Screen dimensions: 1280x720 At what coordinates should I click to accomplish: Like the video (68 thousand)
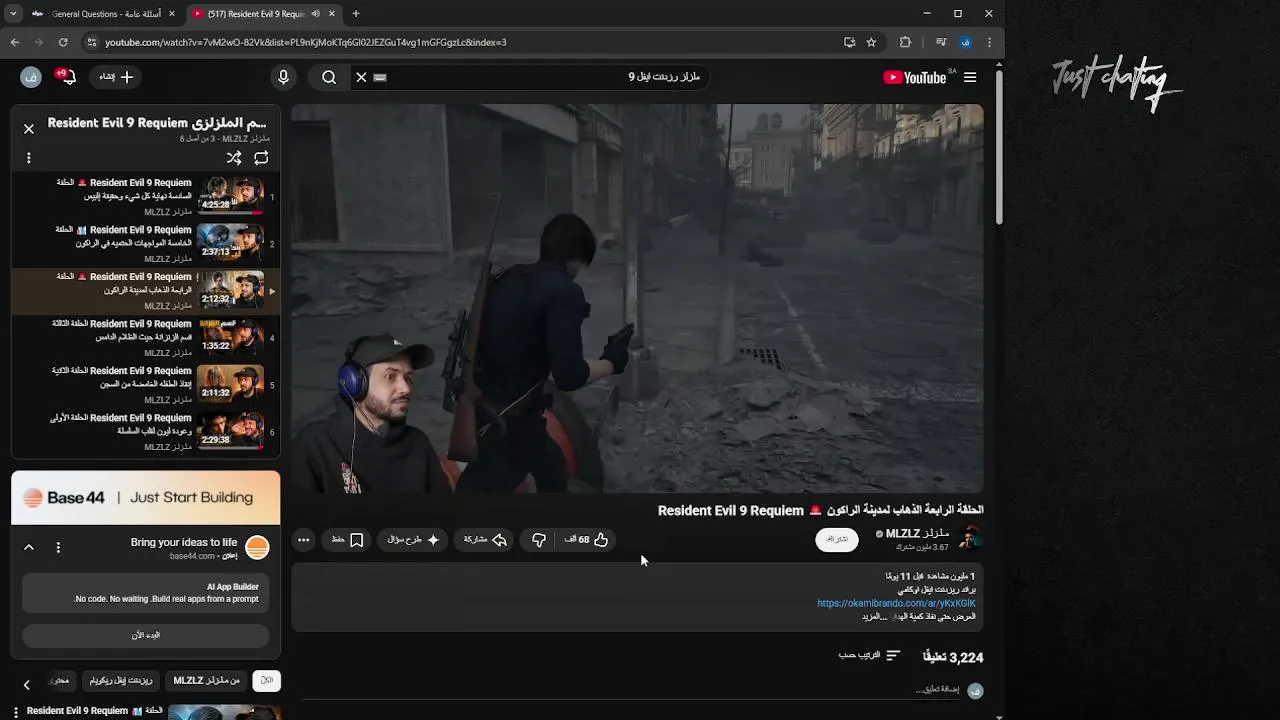[x=586, y=540]
